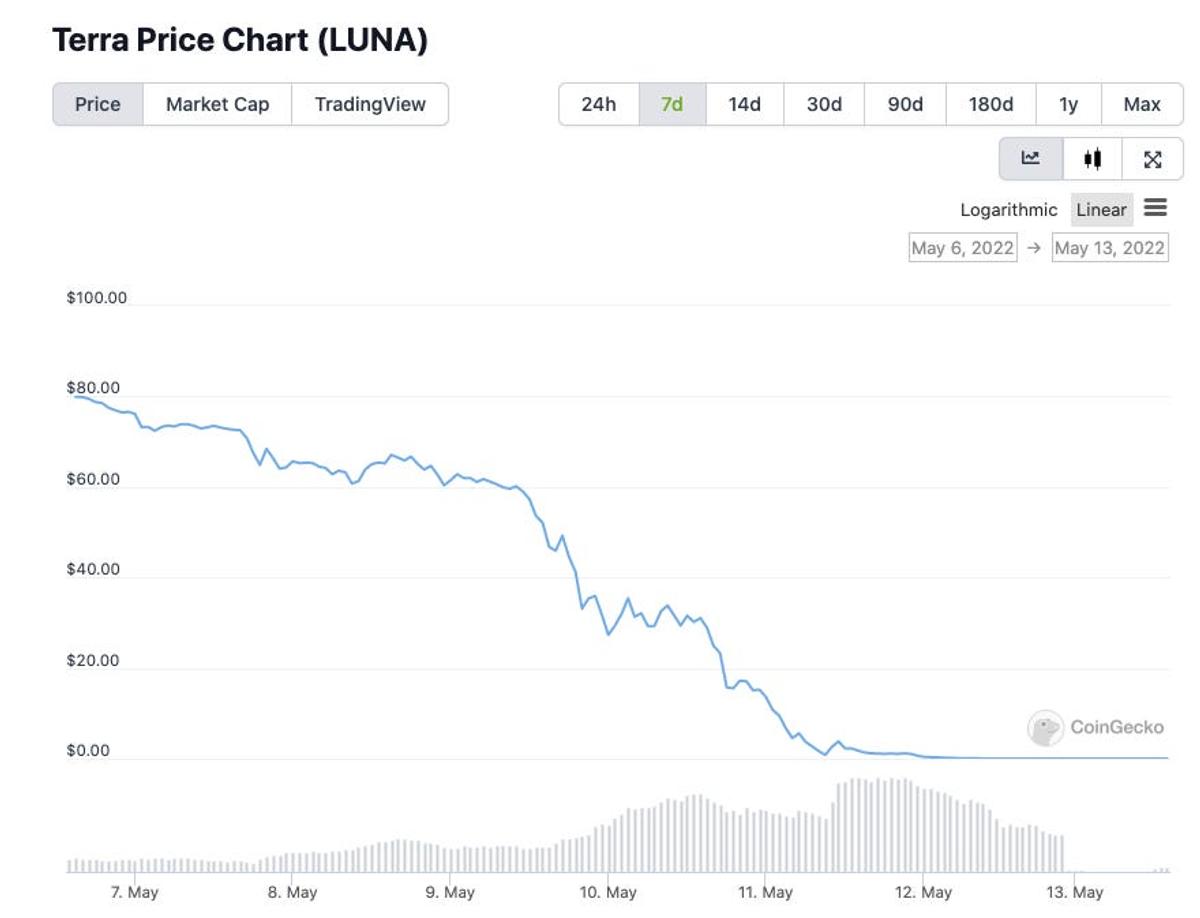The image size is (1200, 918).
Task: Open the TradingView chart tab
Action: click(369, 104)
